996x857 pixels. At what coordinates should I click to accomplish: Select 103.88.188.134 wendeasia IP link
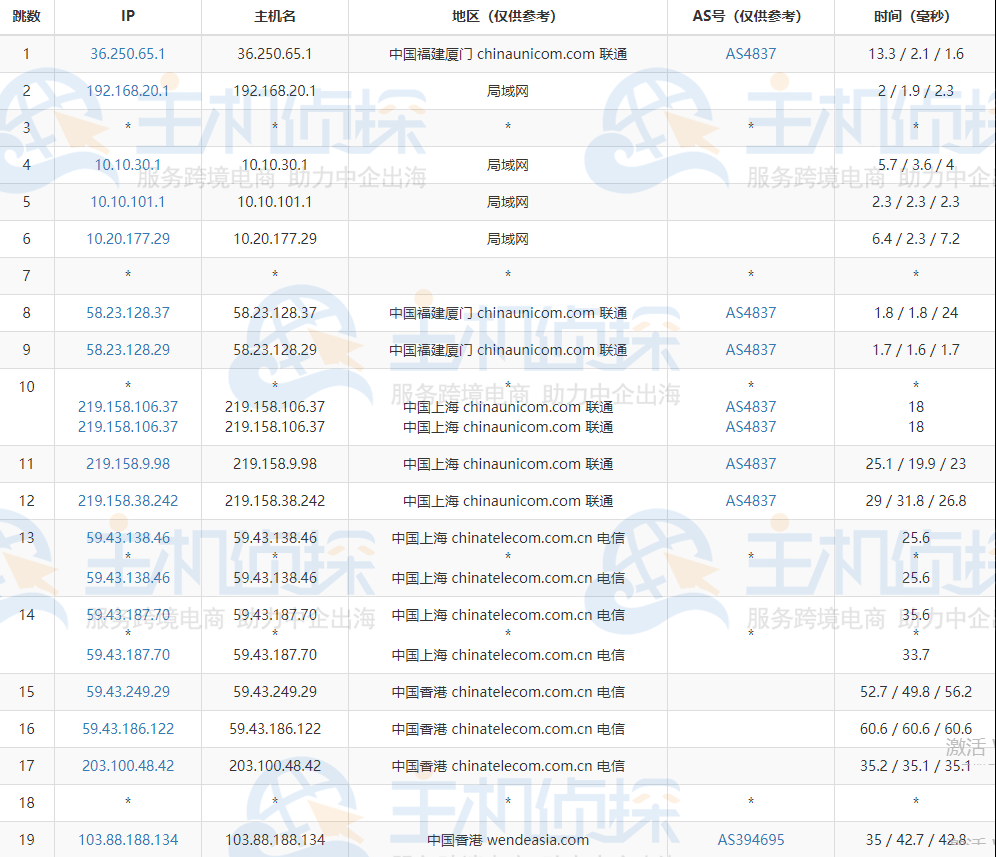(x=127, y=840)
